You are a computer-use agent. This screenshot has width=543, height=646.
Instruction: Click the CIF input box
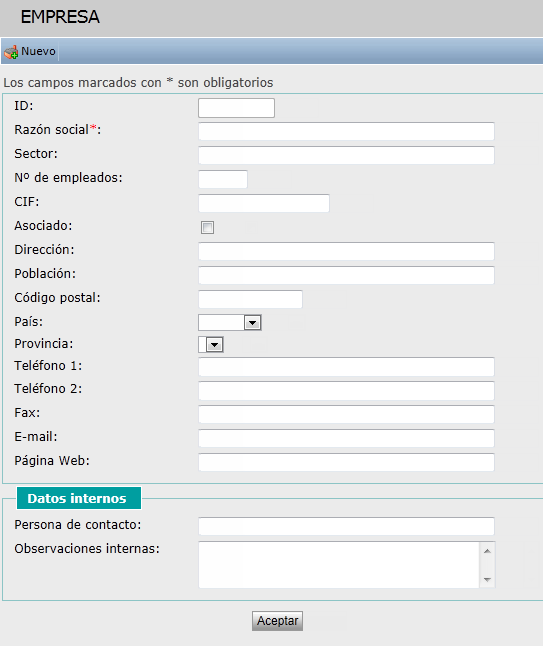(264, 203)
